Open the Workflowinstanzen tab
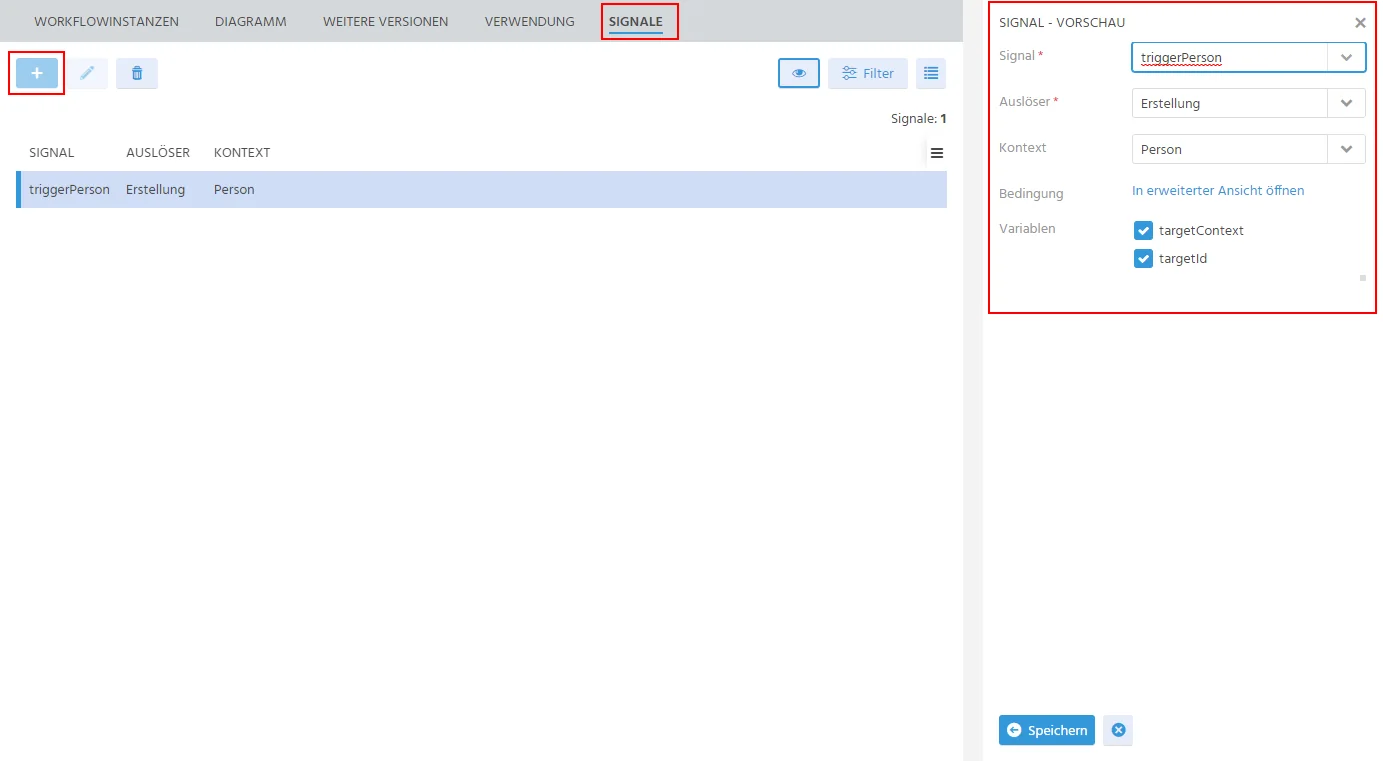Image resolution: width=1383 pixels, height=761 pixels. 106,21
